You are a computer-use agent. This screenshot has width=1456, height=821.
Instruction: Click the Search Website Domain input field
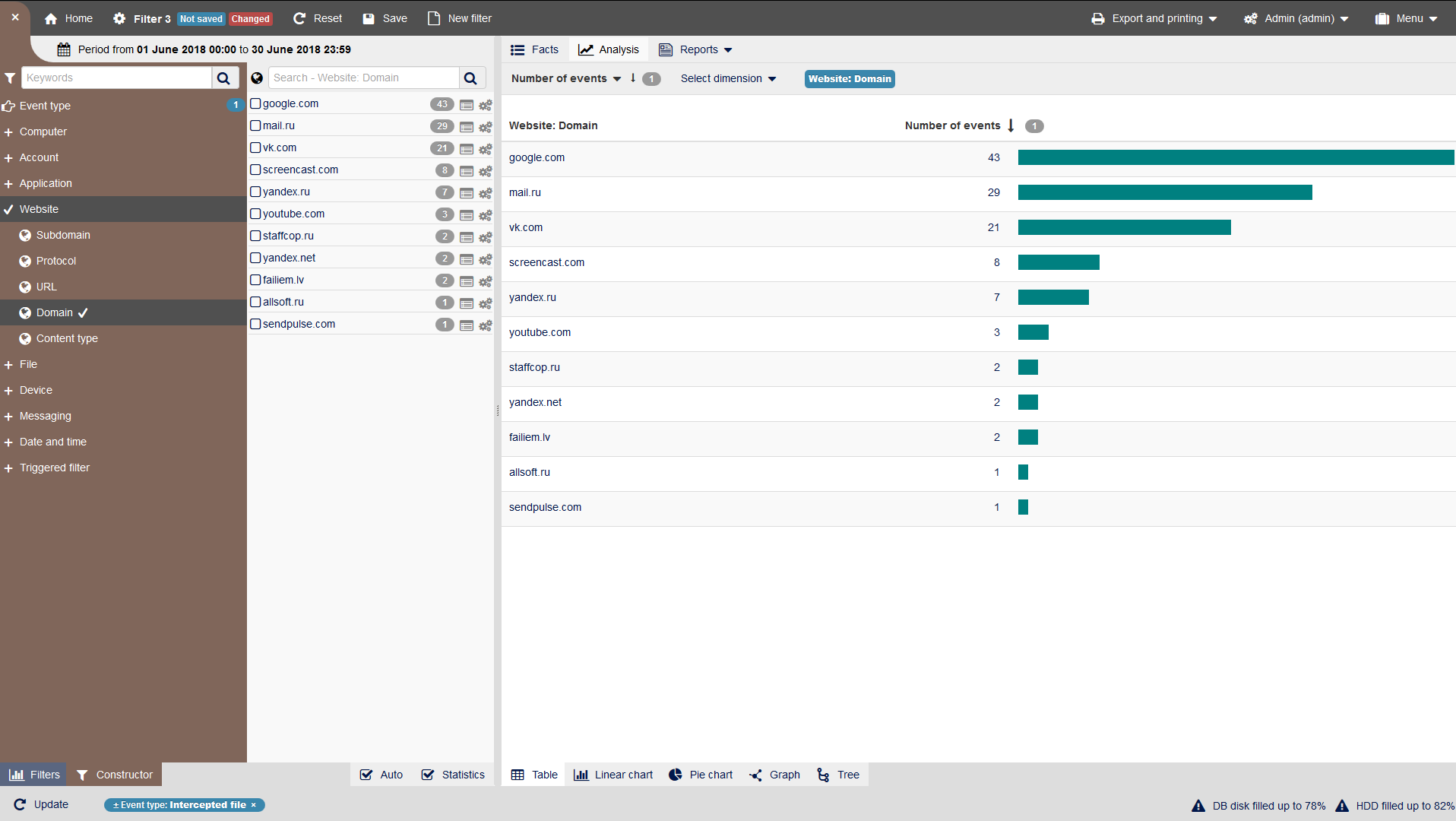pyautogui.click(x=363, y=78)
